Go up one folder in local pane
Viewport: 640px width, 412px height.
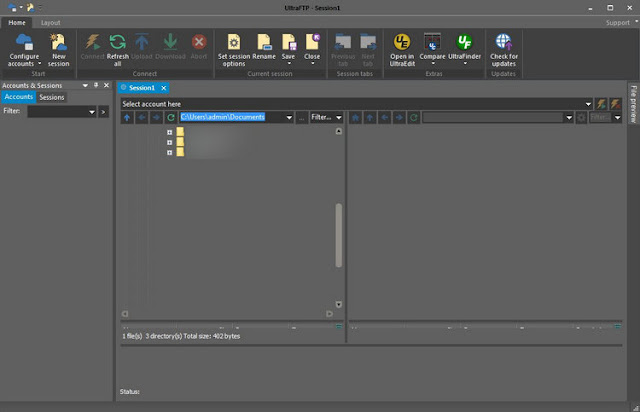(127, 118)
